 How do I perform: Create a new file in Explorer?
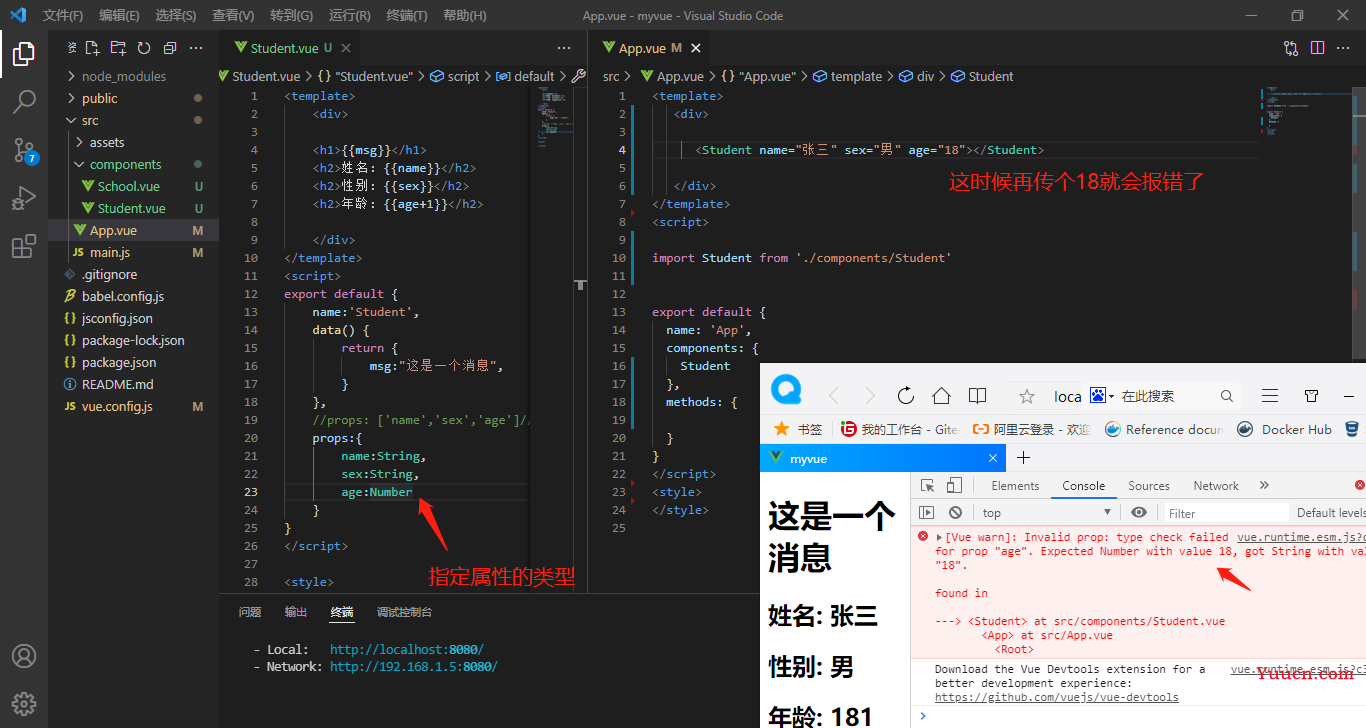93,48
